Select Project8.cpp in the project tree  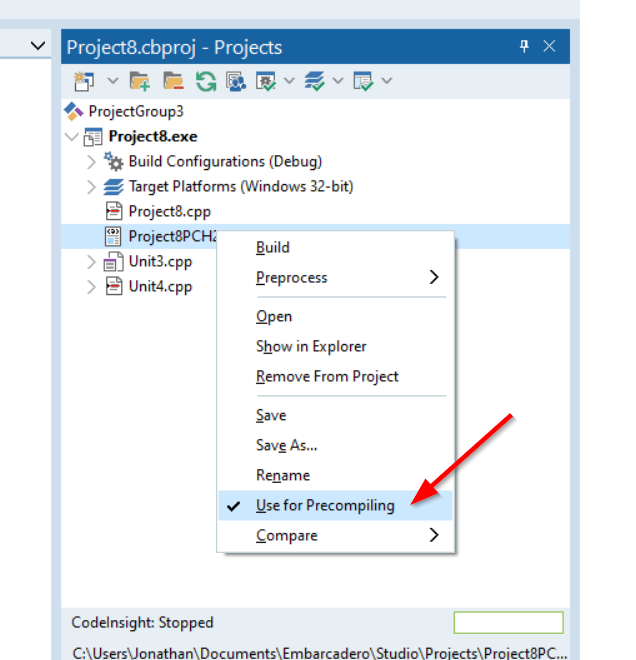(x=169, y=211)
